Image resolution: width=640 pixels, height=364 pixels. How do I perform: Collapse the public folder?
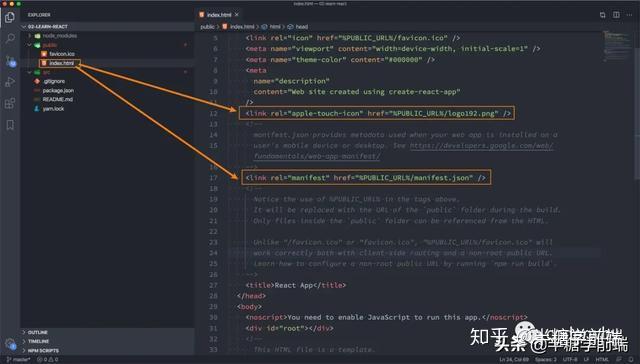[x=30, y=45]
